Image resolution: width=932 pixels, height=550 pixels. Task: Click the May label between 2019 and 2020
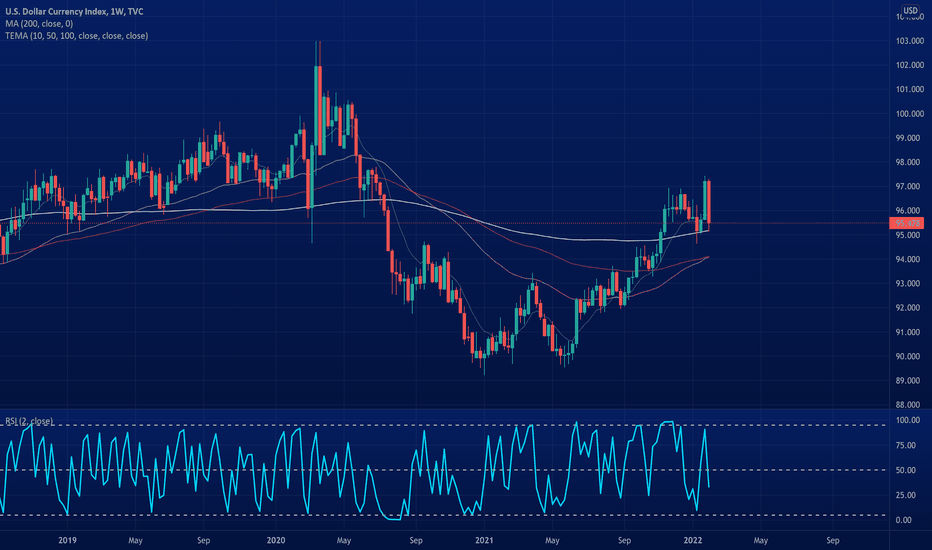coord(135,540)
